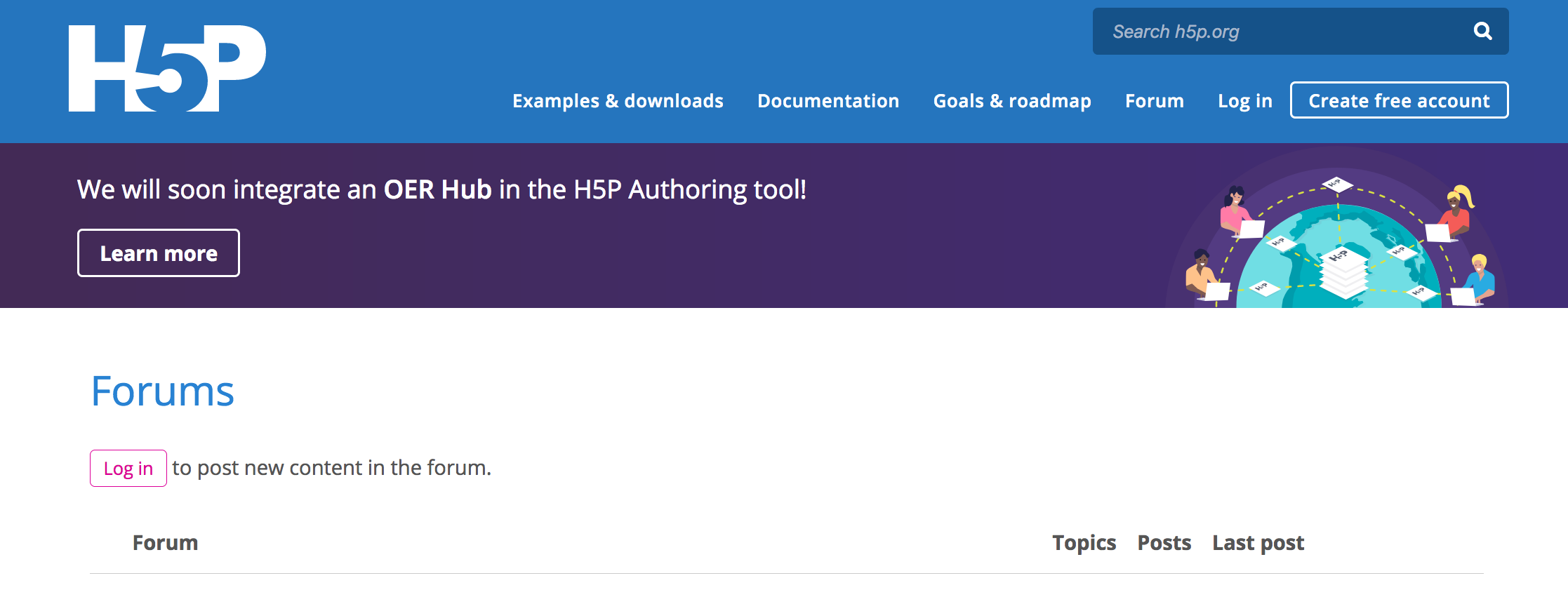The image size is (1568, 590).
Task: Click the Forums page heading
Action: click(x=163, y=391)
